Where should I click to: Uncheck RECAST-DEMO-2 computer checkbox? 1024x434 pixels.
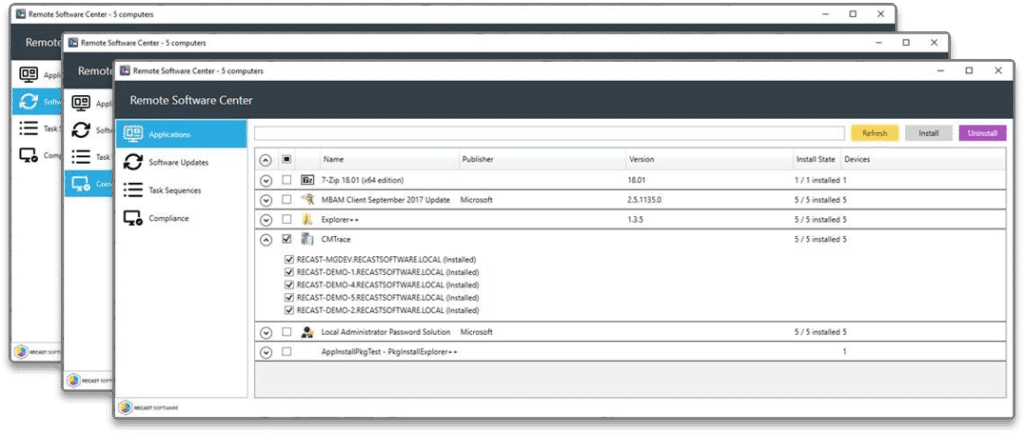(289, 310)
